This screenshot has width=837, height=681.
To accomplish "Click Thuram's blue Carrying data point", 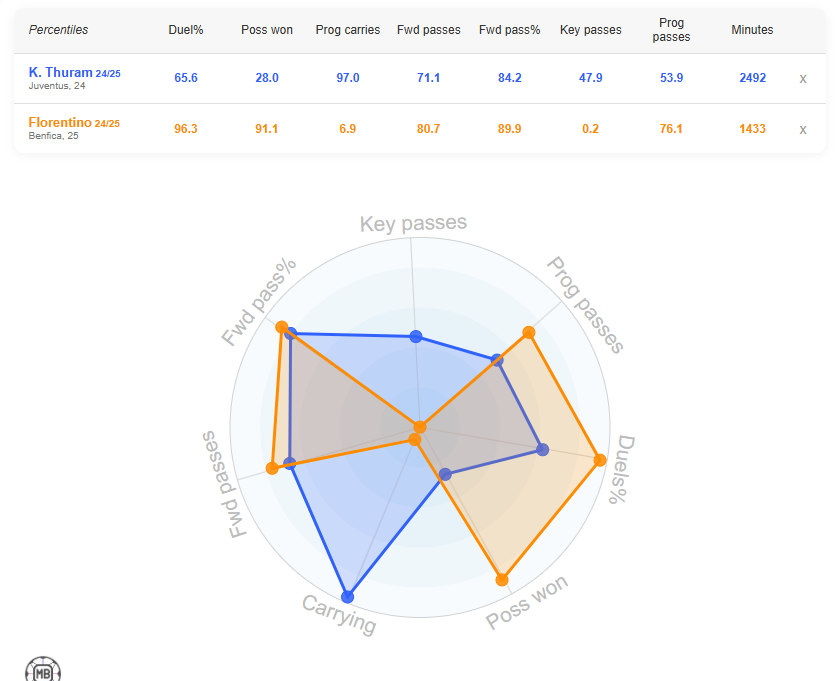I will pyautogui.click(x=348, y=597).
